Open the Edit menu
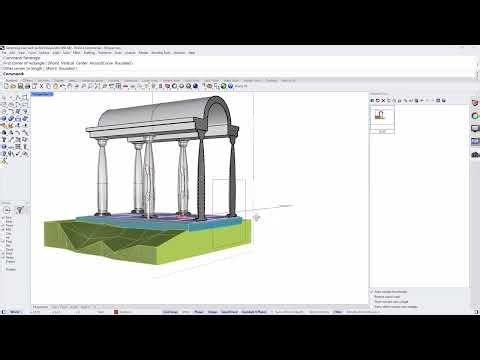The height and width of the screenshot is (360, 480). pyautogui.click(x=12, y=53)
